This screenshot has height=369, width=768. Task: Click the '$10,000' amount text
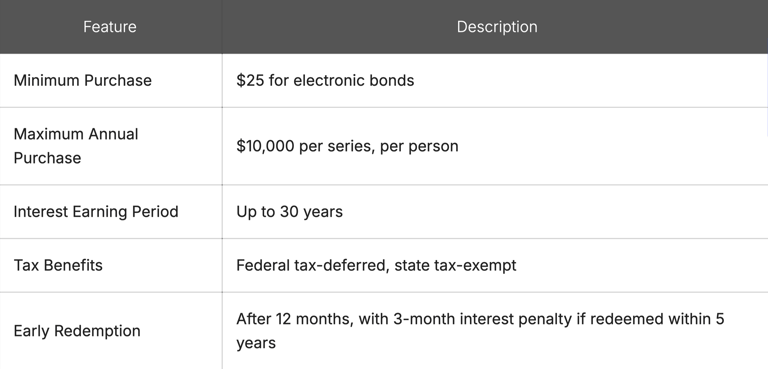point(265,146)
